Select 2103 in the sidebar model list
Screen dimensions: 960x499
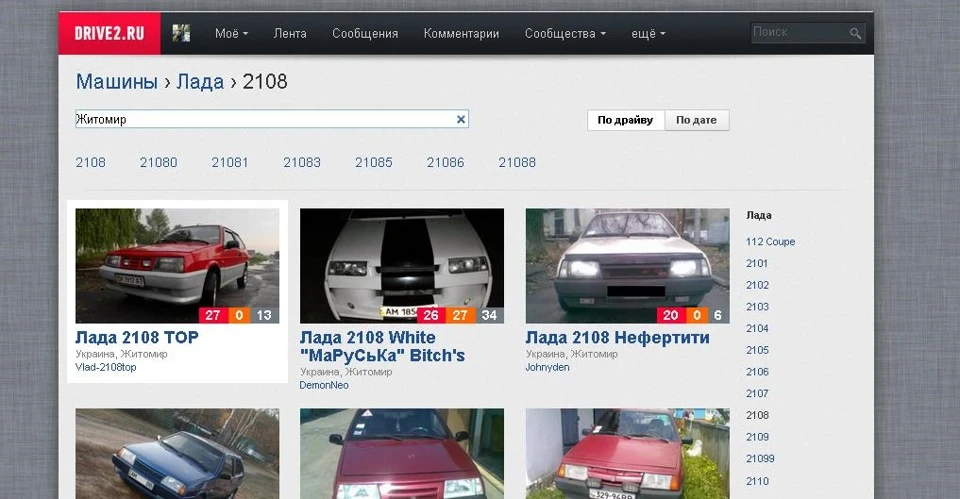click(x=757, y=307)
